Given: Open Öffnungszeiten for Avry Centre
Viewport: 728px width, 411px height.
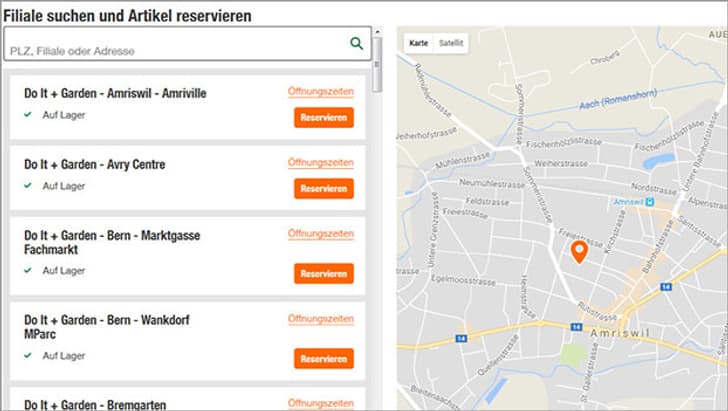Looking at the screenshot, I should (x=321, y=163).
